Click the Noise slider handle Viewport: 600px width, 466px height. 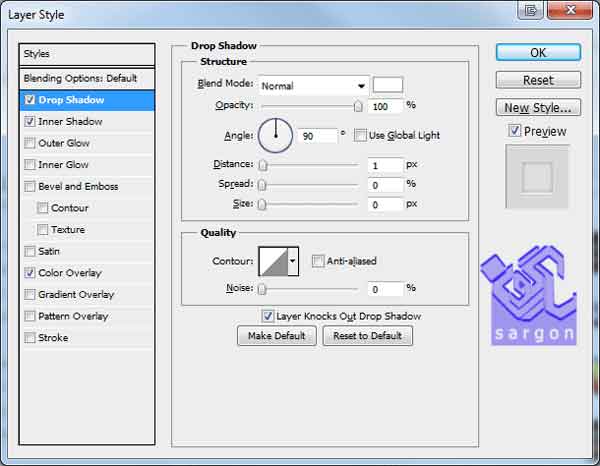point(262,289)
